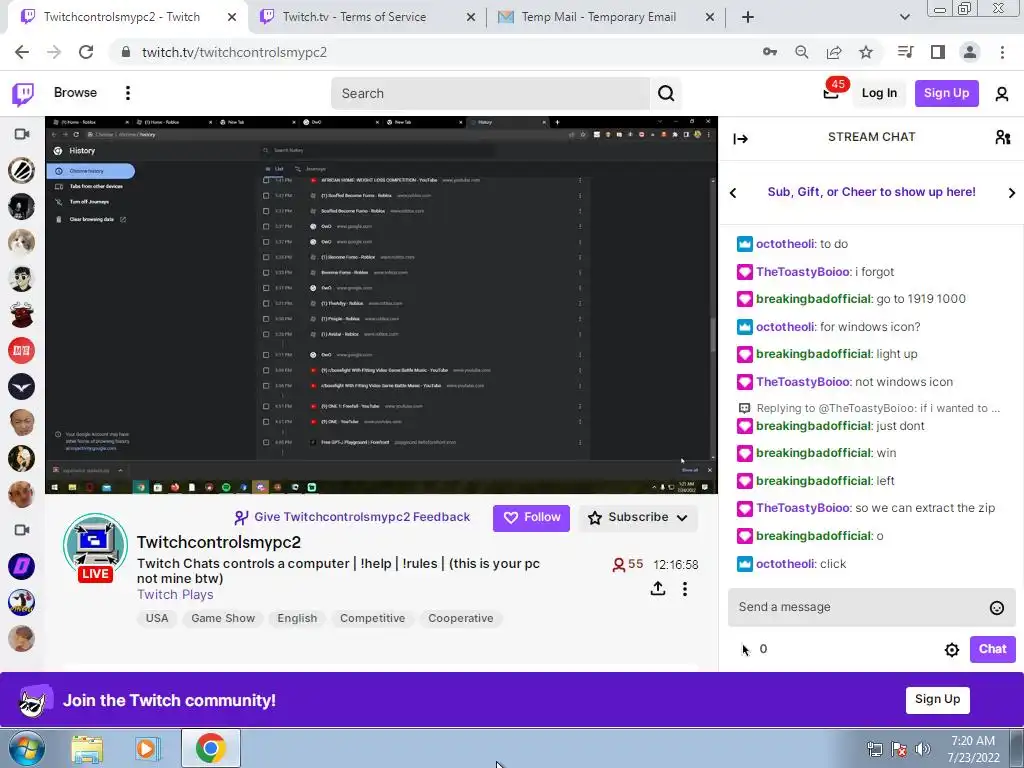Reload the page
Image resolution: width=1024 pixels, height=768 pixels.
pyautogui.click(x=86, y=52)
